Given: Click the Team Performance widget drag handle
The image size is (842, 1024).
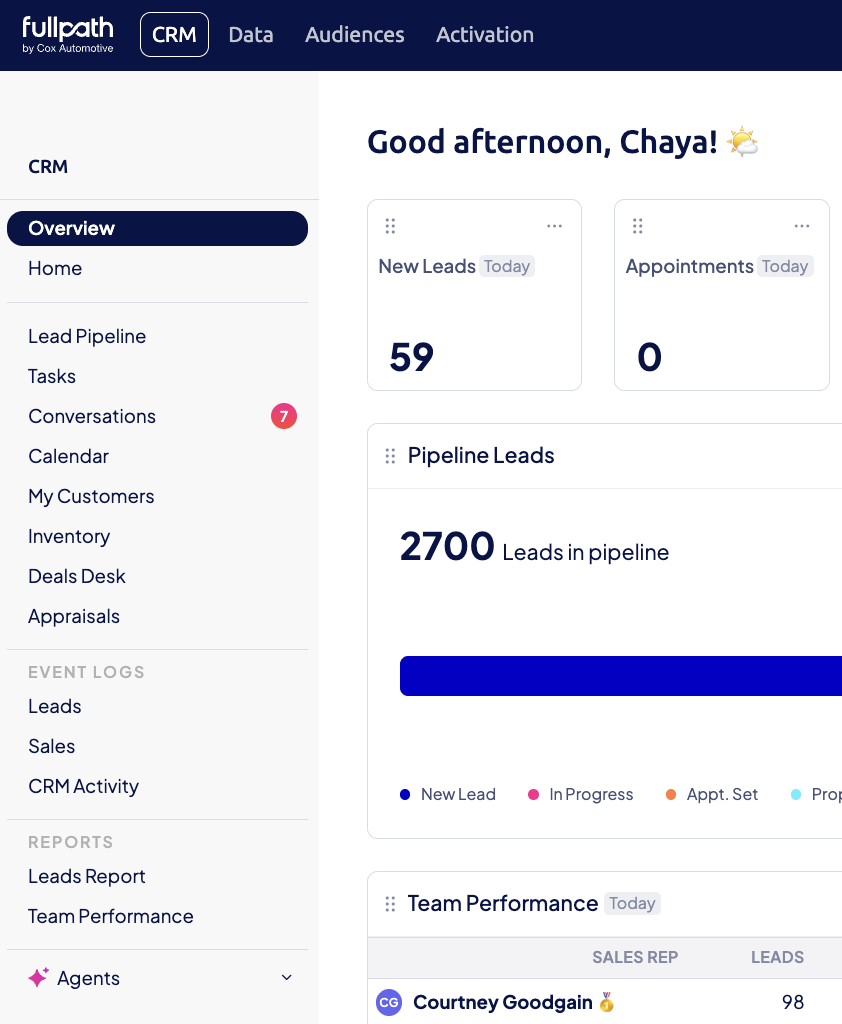Looking at the screenshot, I should click(390, 904).
